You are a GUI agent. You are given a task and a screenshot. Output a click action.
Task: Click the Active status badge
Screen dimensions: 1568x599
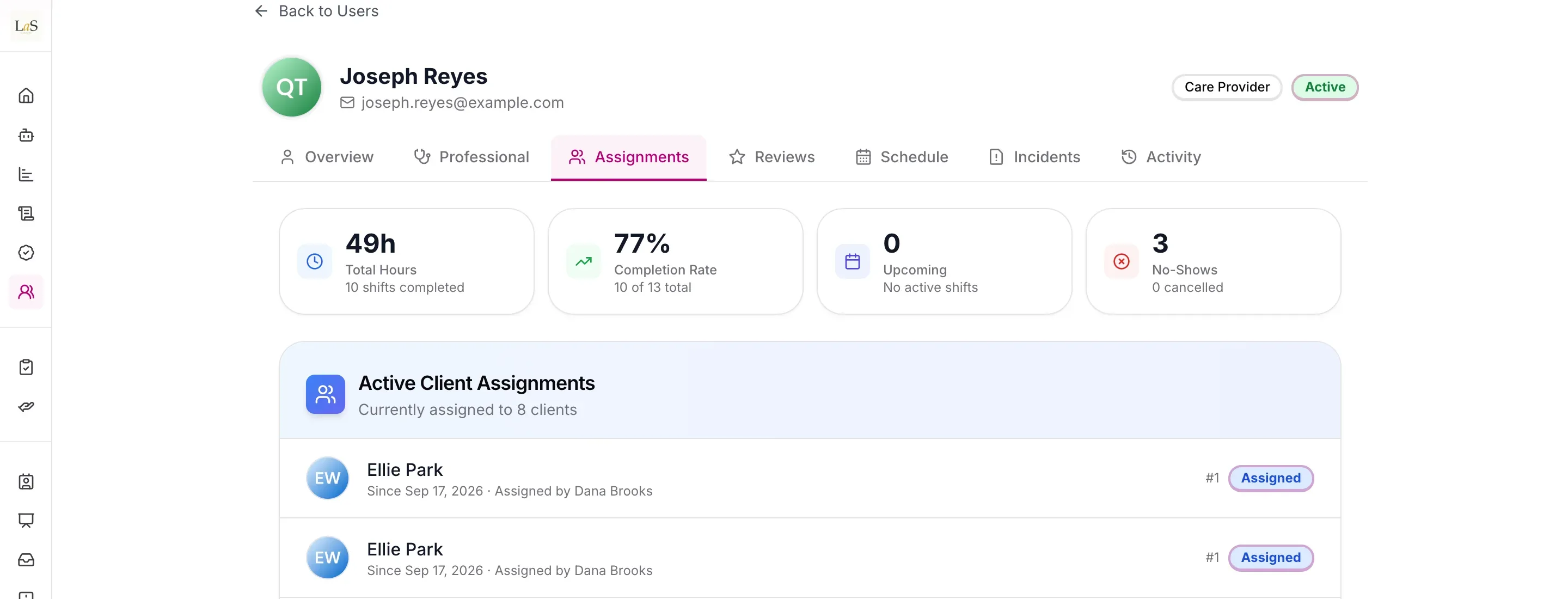pos(1325,87)
